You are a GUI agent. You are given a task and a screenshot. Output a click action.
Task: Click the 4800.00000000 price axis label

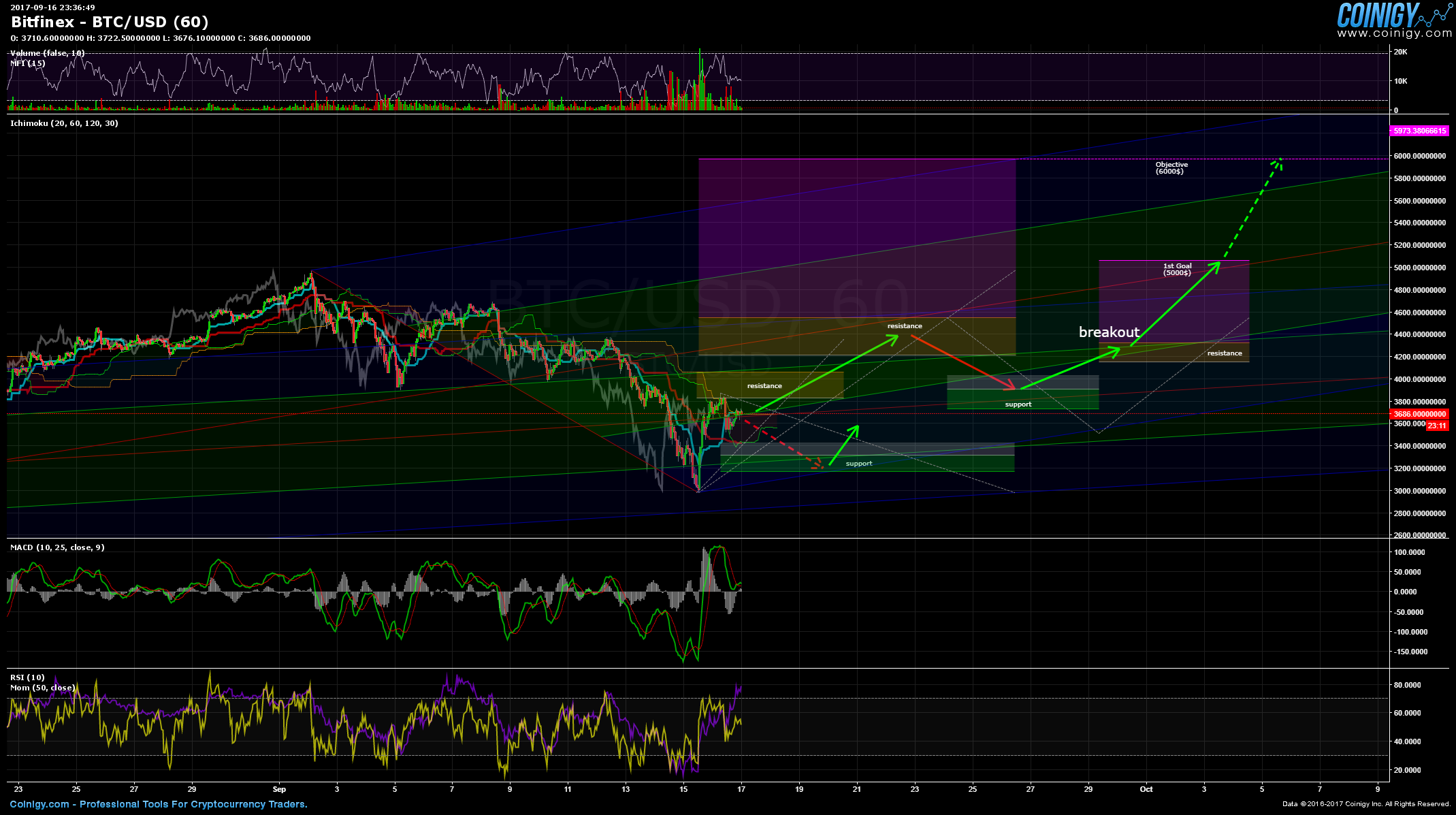pos(1419,290)
